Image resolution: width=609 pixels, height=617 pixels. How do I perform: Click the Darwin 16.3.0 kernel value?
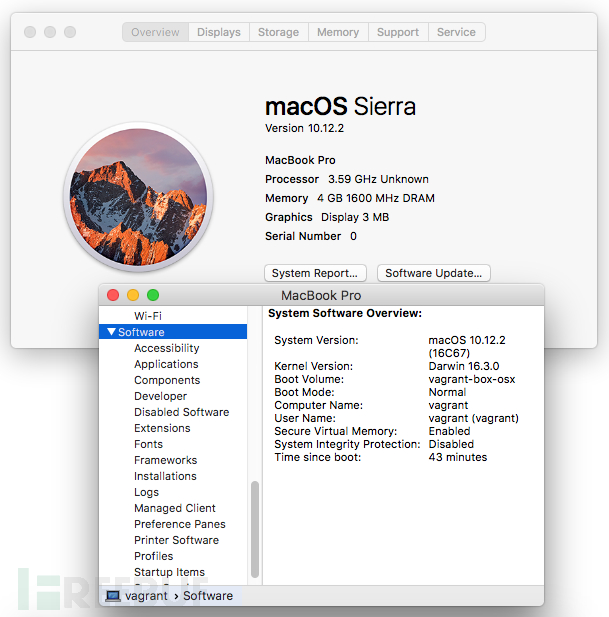[x=464, y=366]
